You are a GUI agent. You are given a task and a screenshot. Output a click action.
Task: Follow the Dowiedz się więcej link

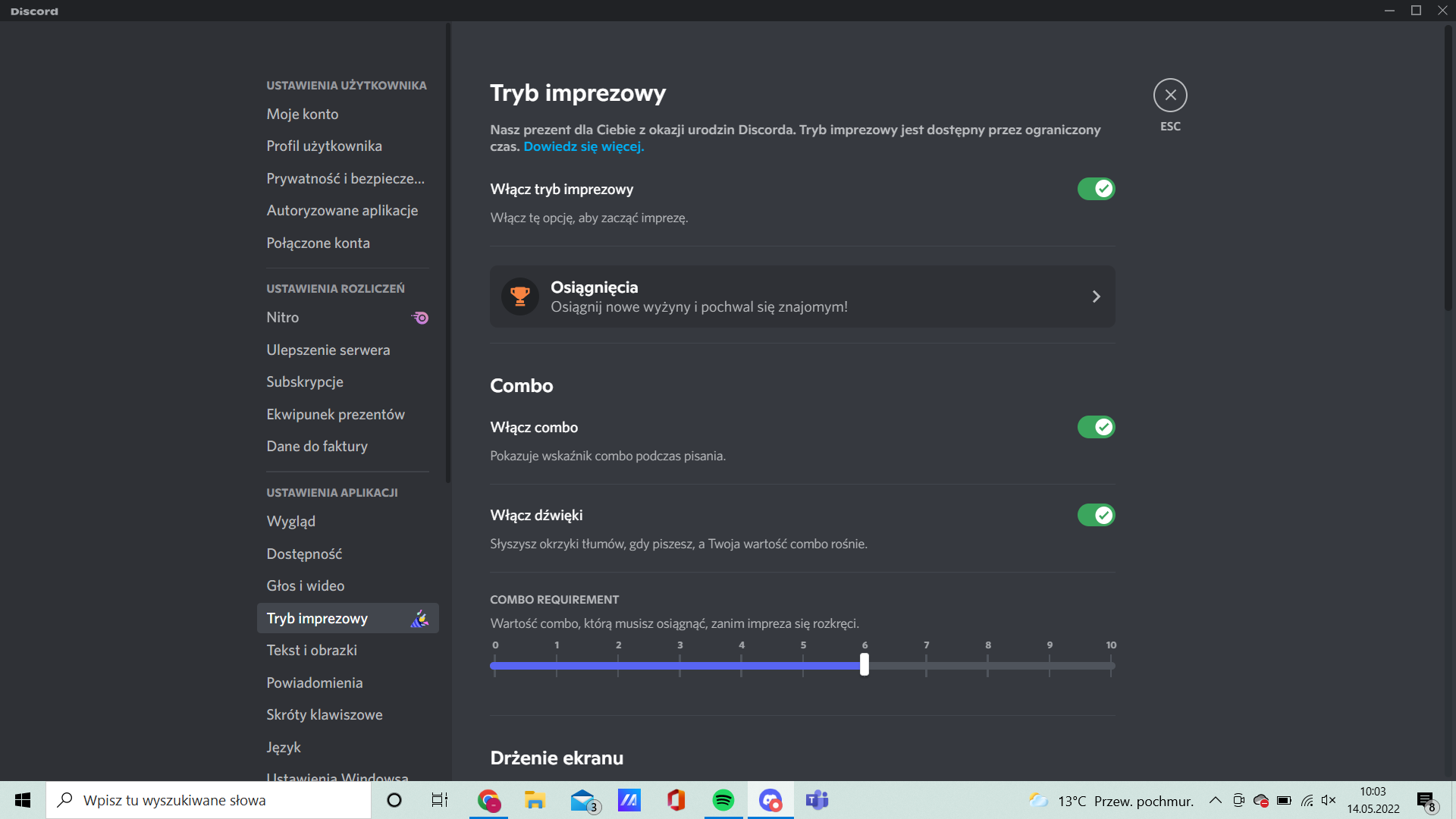click(583, 146)
